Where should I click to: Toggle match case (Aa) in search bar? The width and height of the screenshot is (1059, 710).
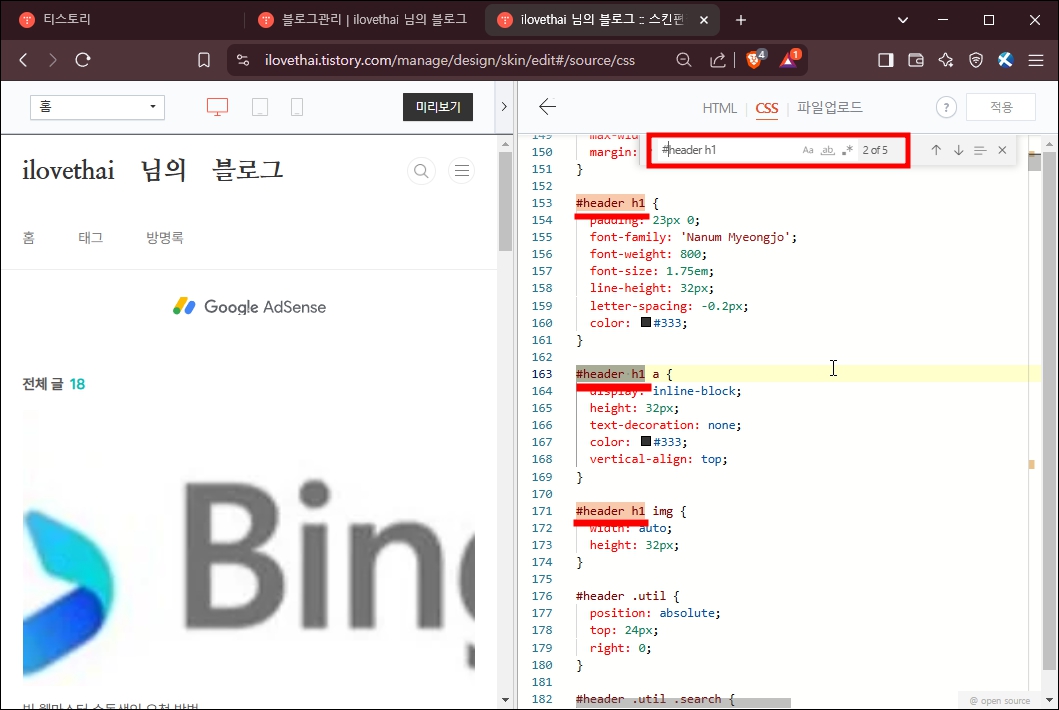point(807,149)
